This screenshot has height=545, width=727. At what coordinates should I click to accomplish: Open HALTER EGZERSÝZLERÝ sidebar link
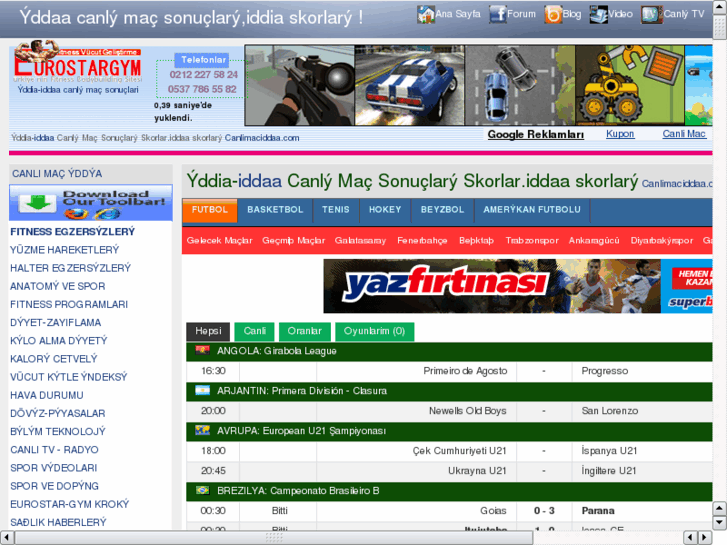click(x=70, y=268)
